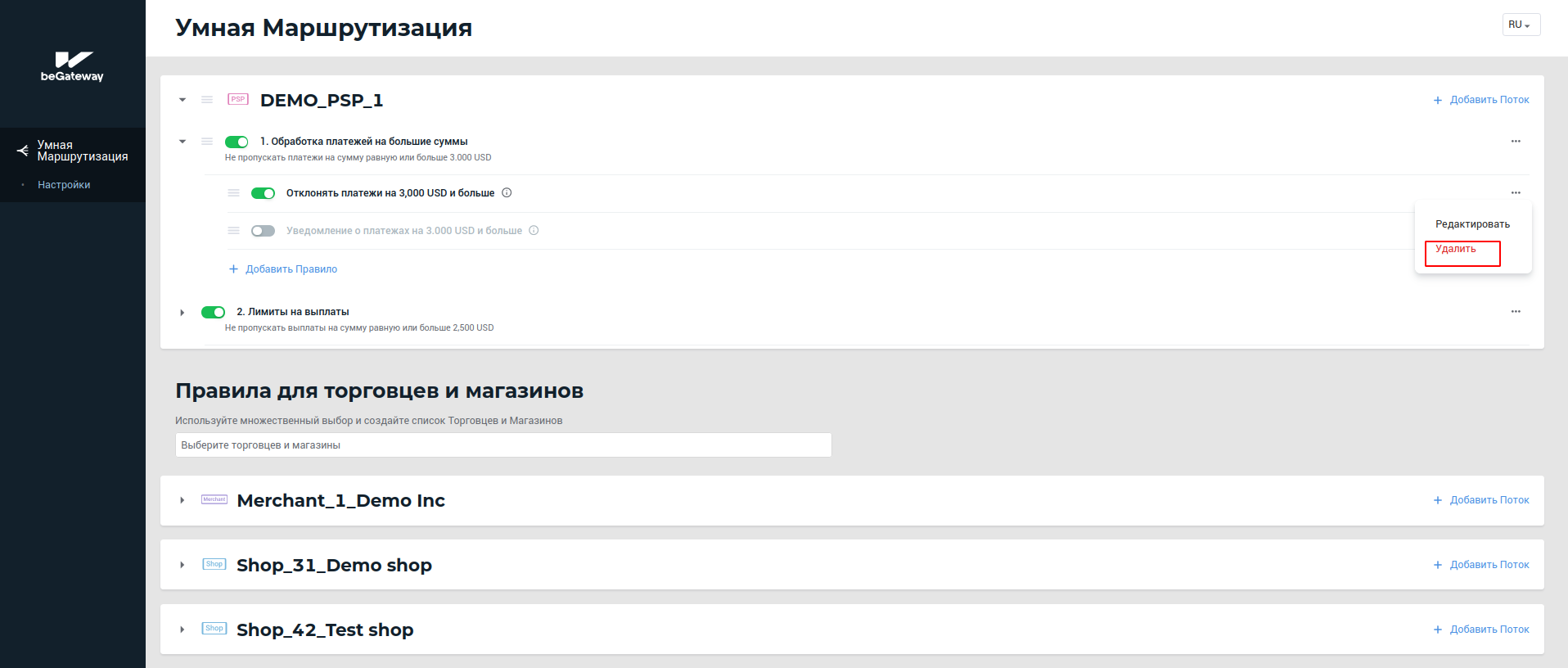Choose Удалить in the context menu
The width and height of the screenshot is (1568, 668).
[1456, 250]
